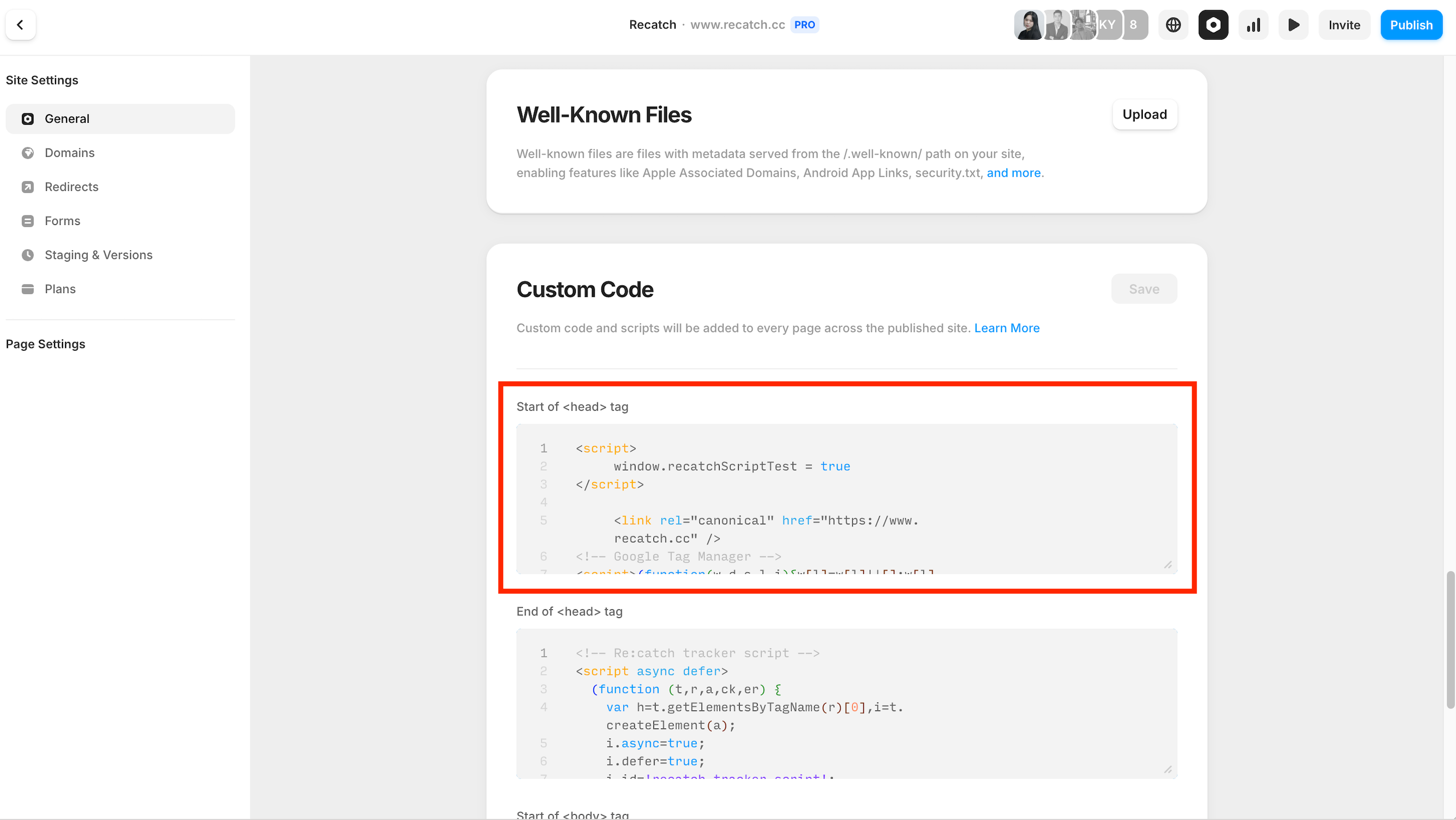Click the Upload button for Well-Known Files

1144,115
